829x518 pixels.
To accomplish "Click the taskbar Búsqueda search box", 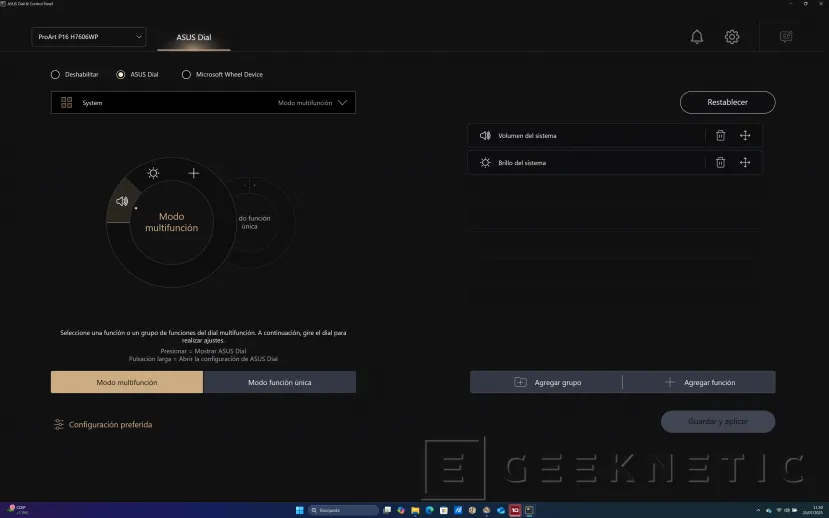I will click(x=343, y=510).
